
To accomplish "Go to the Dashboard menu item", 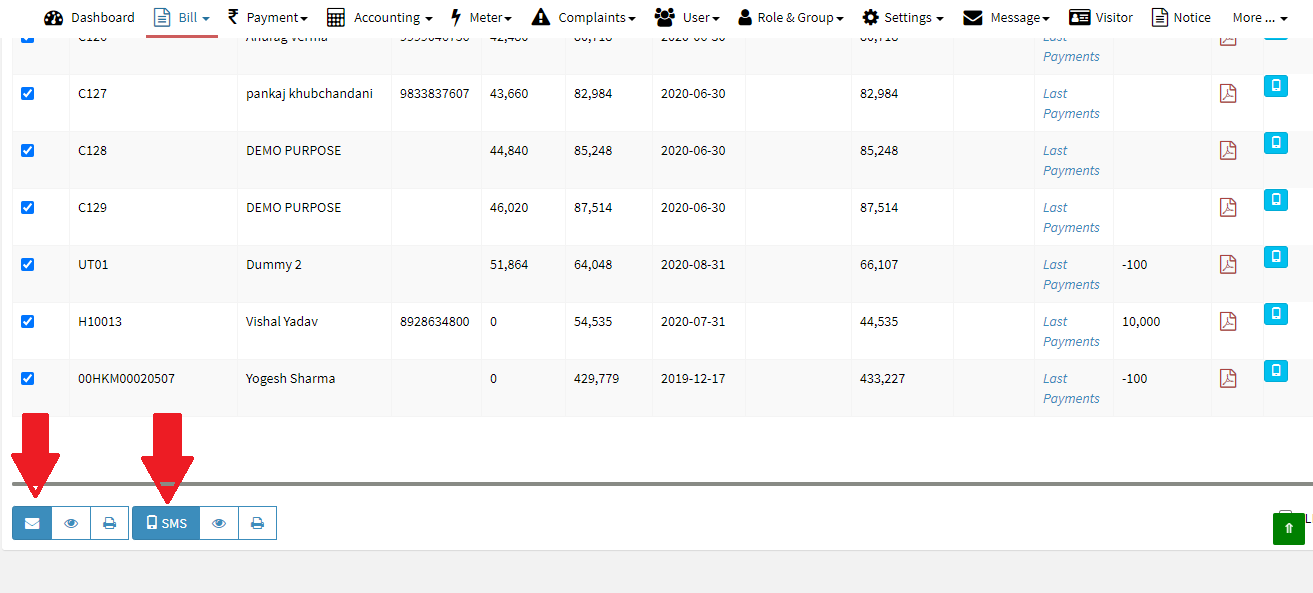I will [x=90, y=17].
